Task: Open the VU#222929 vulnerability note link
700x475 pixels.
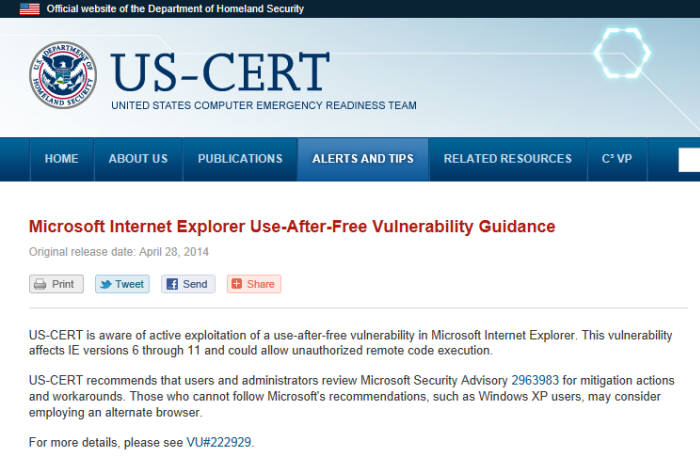Action: click(x=219, y=442)
